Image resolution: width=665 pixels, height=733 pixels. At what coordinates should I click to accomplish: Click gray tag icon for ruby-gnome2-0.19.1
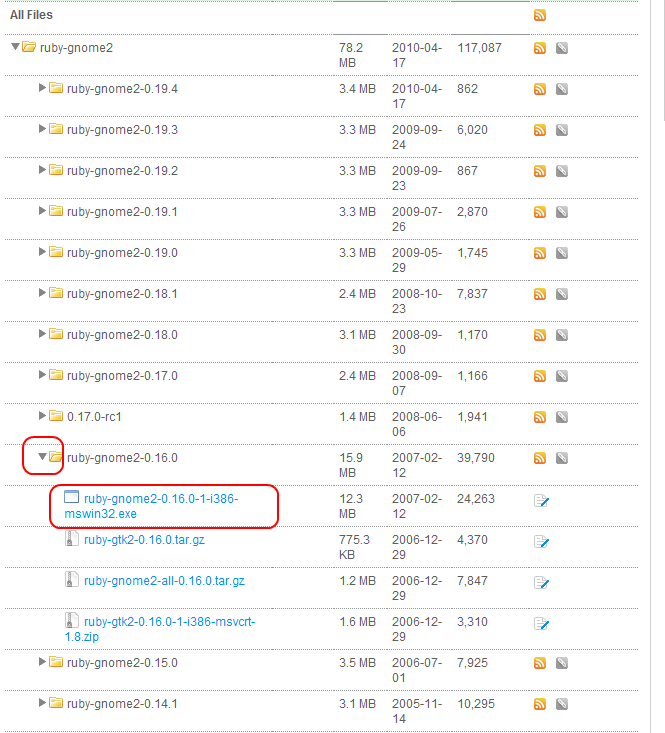point(562,212)
